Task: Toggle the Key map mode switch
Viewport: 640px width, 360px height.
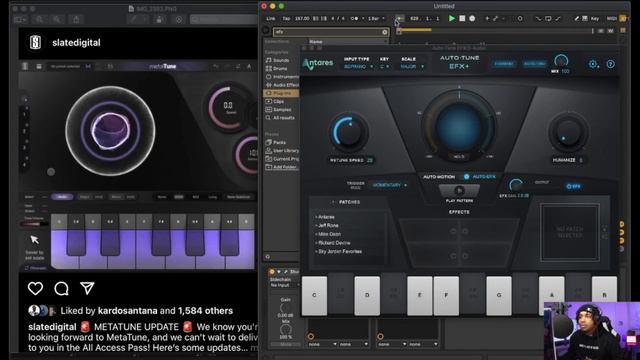Action: pyautogui.click(x=595, y=18)
